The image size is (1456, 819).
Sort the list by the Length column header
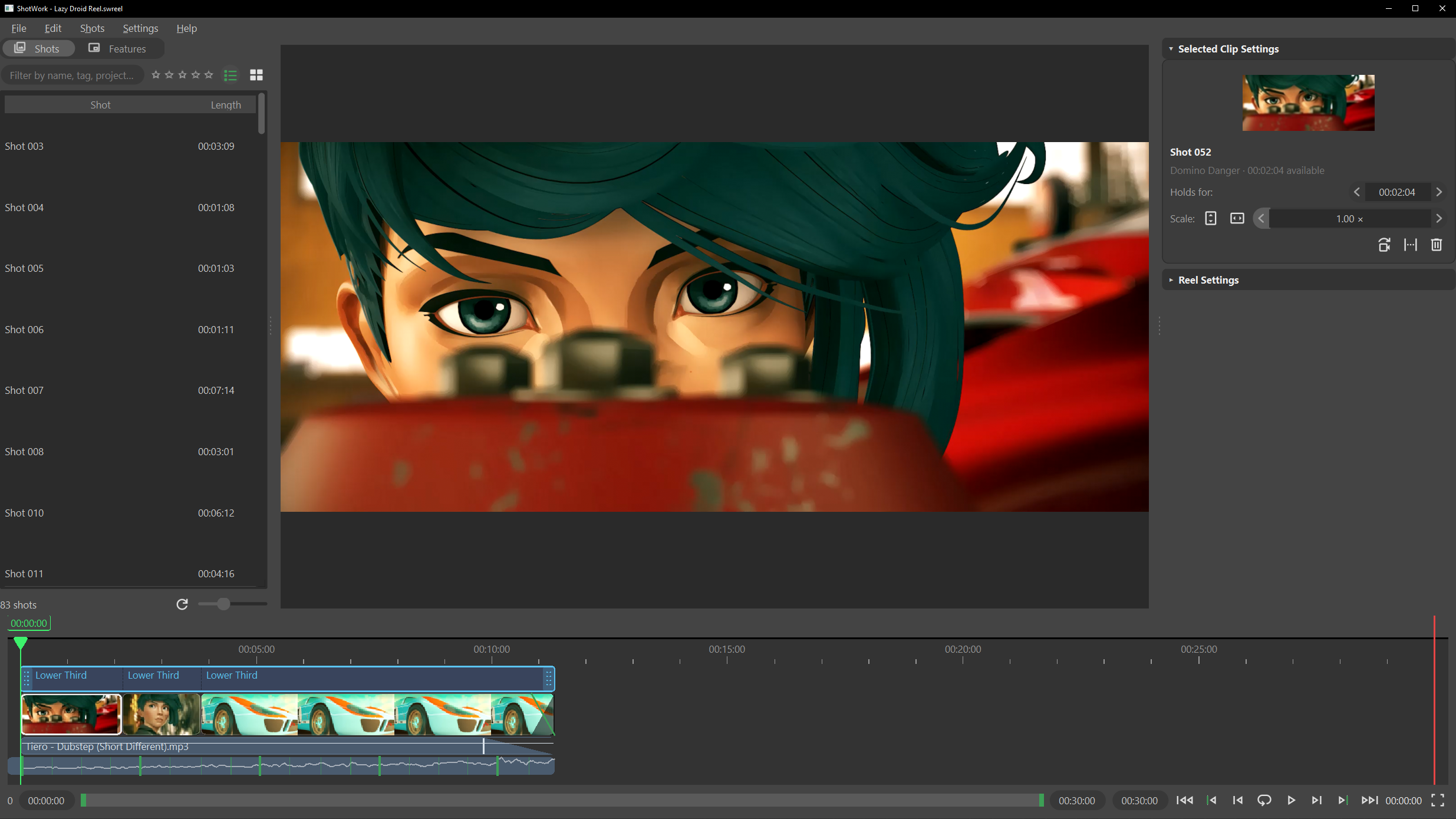[x=226, y=105]
